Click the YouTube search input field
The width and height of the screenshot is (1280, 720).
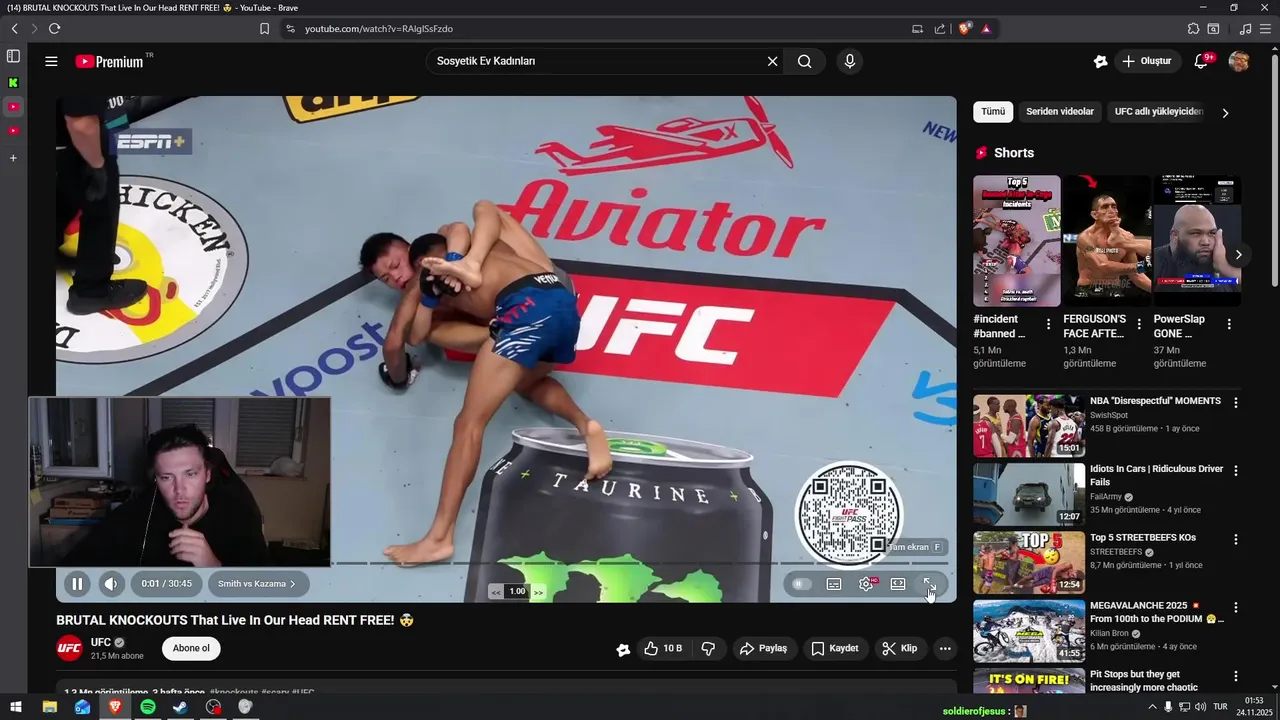pos(595,61)
